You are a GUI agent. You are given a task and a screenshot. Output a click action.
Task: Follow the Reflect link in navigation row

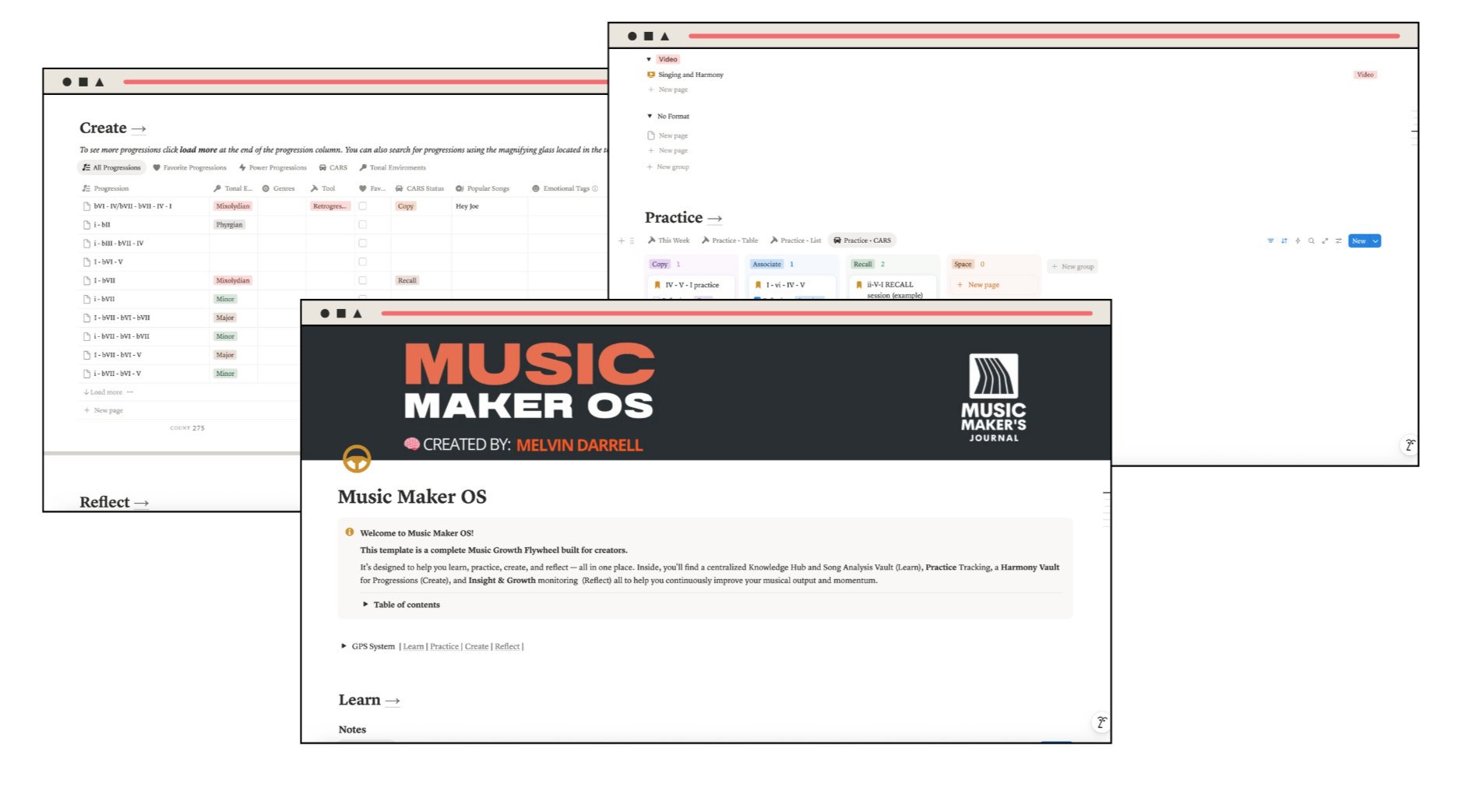pos(506,647)
